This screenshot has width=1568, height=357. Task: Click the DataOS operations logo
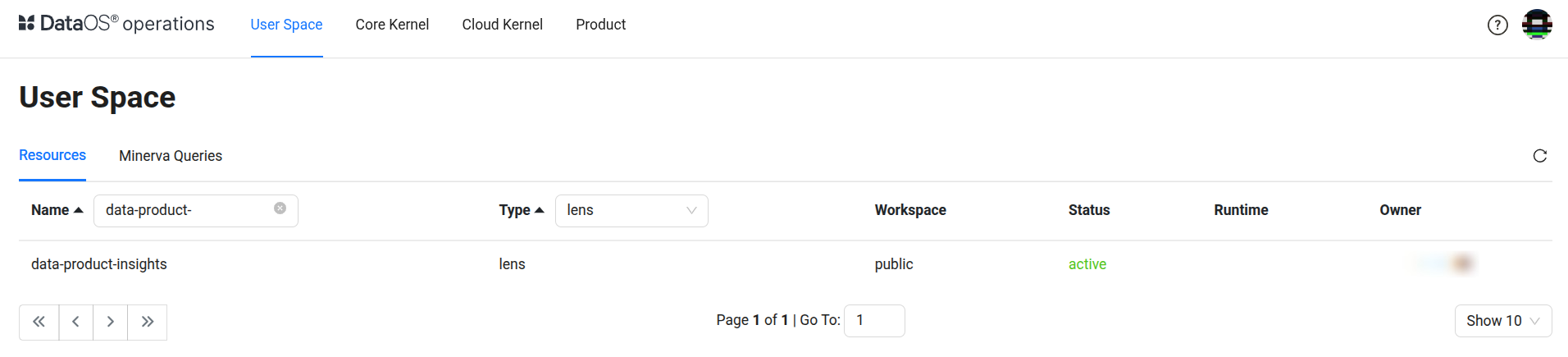pyautogui.click(x=116, y=24)
